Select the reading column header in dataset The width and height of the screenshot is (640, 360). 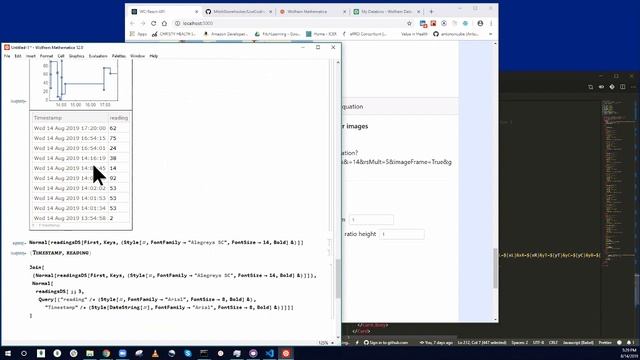point(119,118)
